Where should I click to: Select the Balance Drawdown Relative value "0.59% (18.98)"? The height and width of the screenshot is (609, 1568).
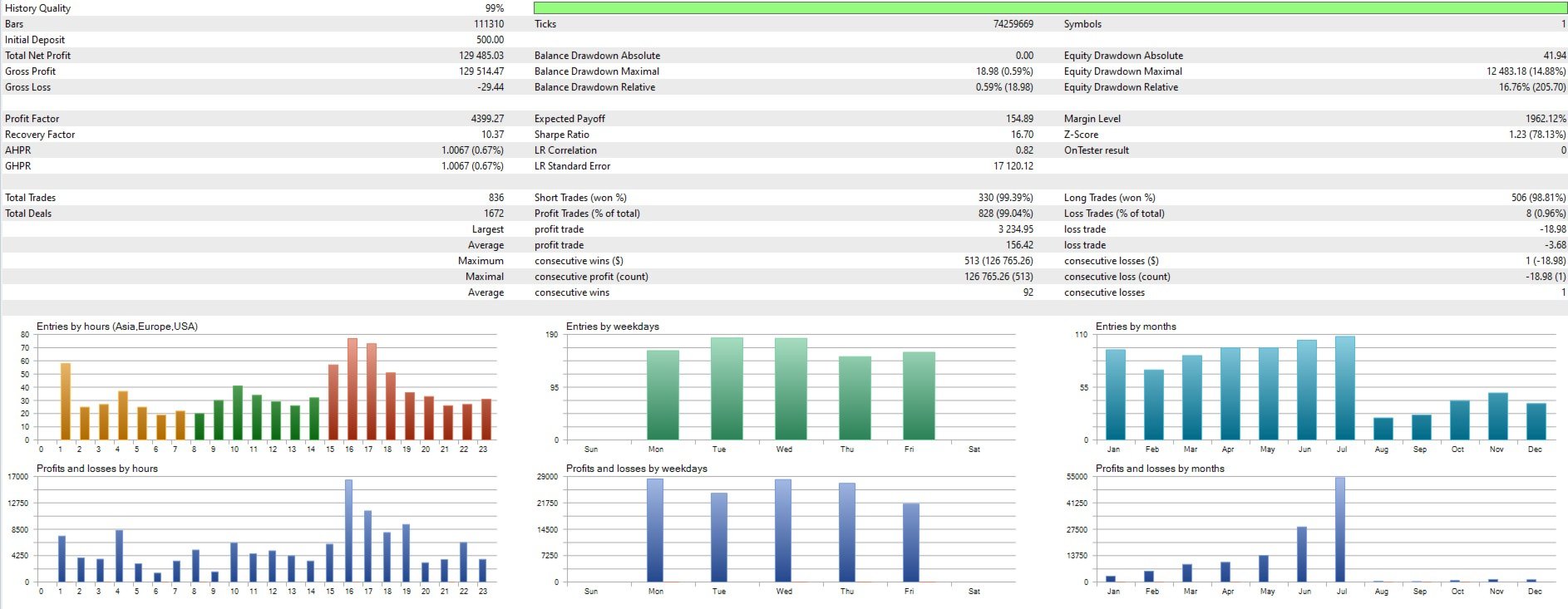point(1004,87)
